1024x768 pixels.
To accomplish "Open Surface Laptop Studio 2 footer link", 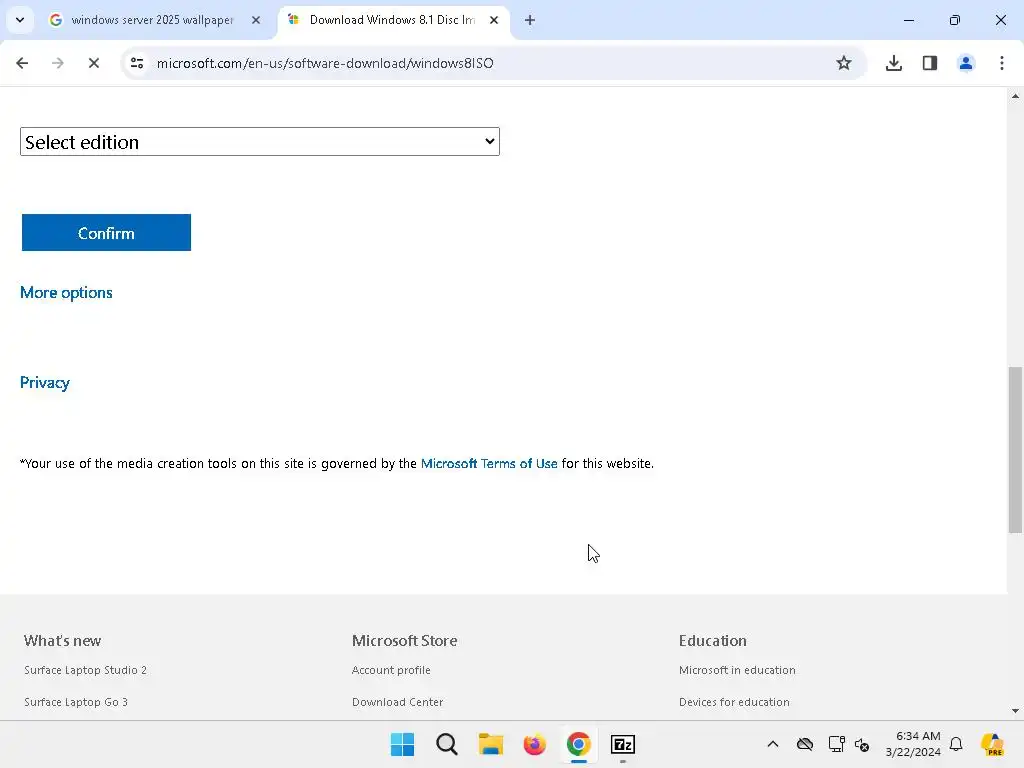I will [x=86, y=670].
